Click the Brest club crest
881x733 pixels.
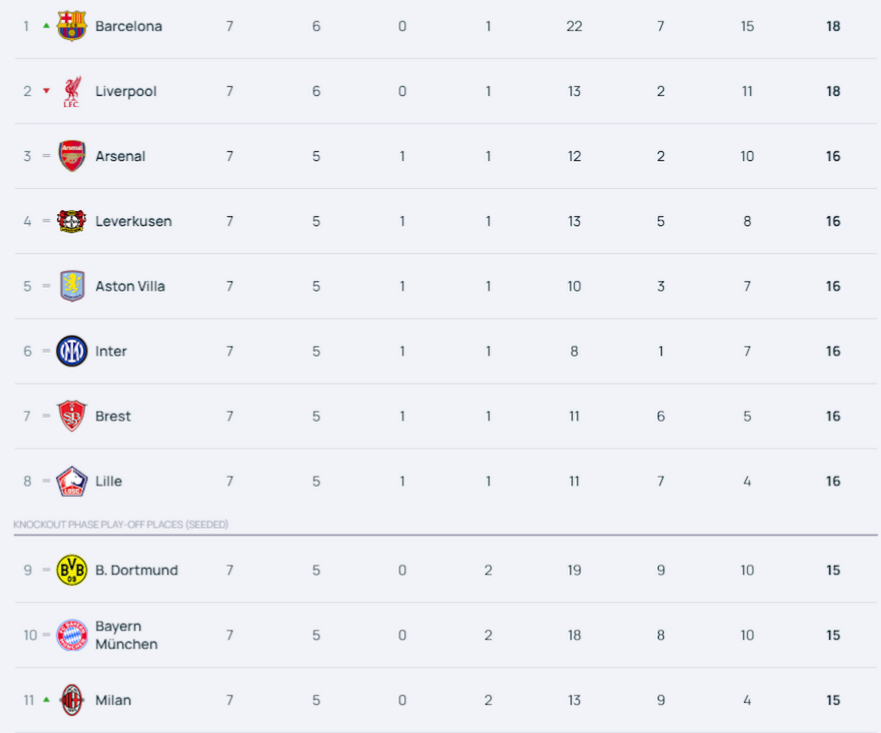pos(72,416)
